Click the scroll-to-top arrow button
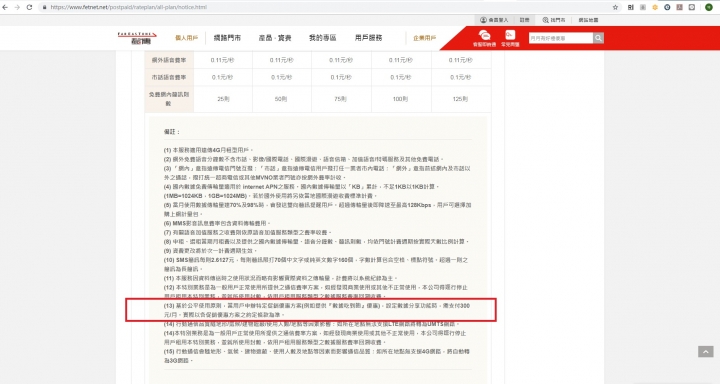 click(x=706, y=352)
